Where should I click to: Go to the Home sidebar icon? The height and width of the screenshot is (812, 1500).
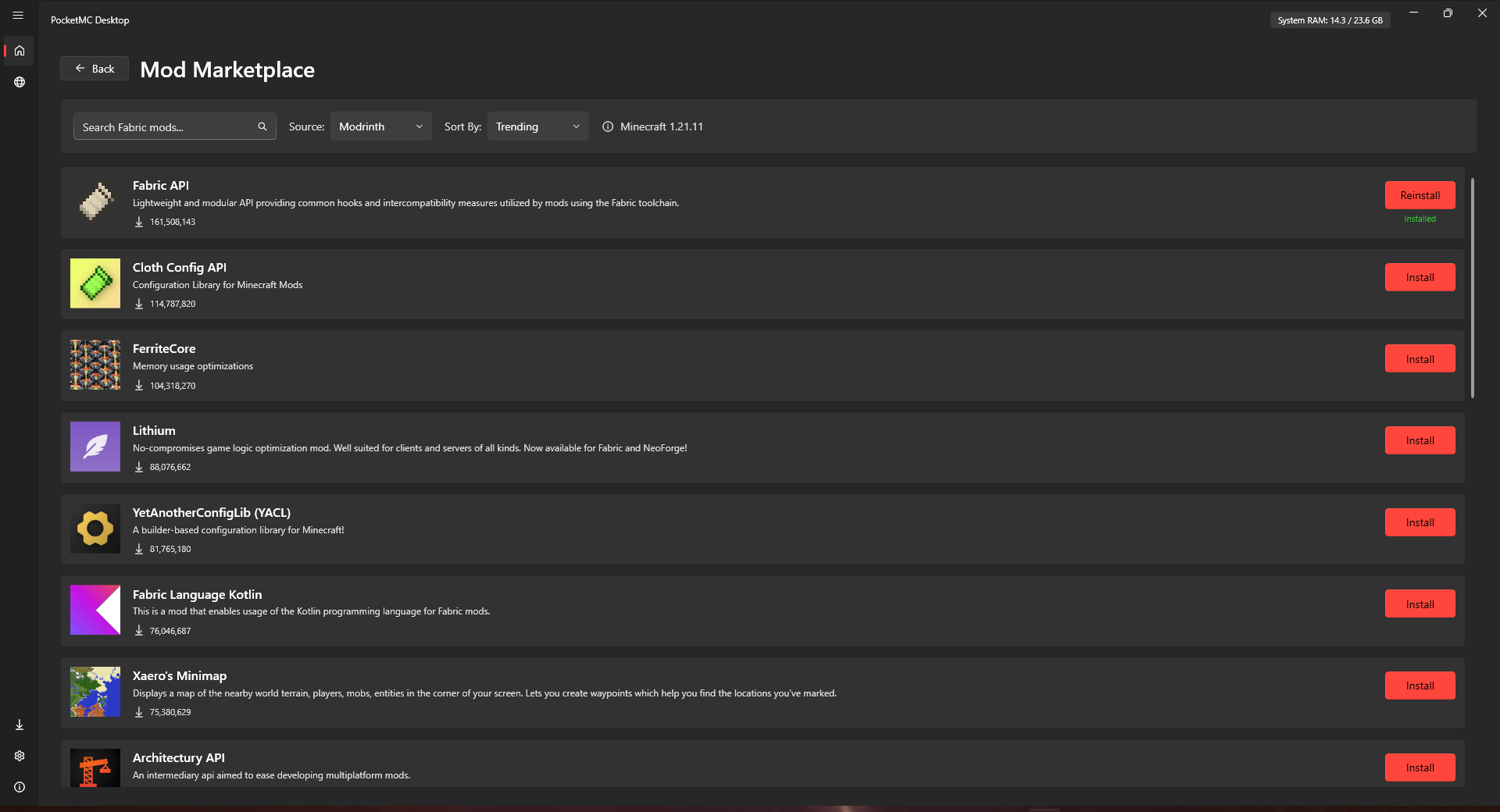[x=20, y=51]
